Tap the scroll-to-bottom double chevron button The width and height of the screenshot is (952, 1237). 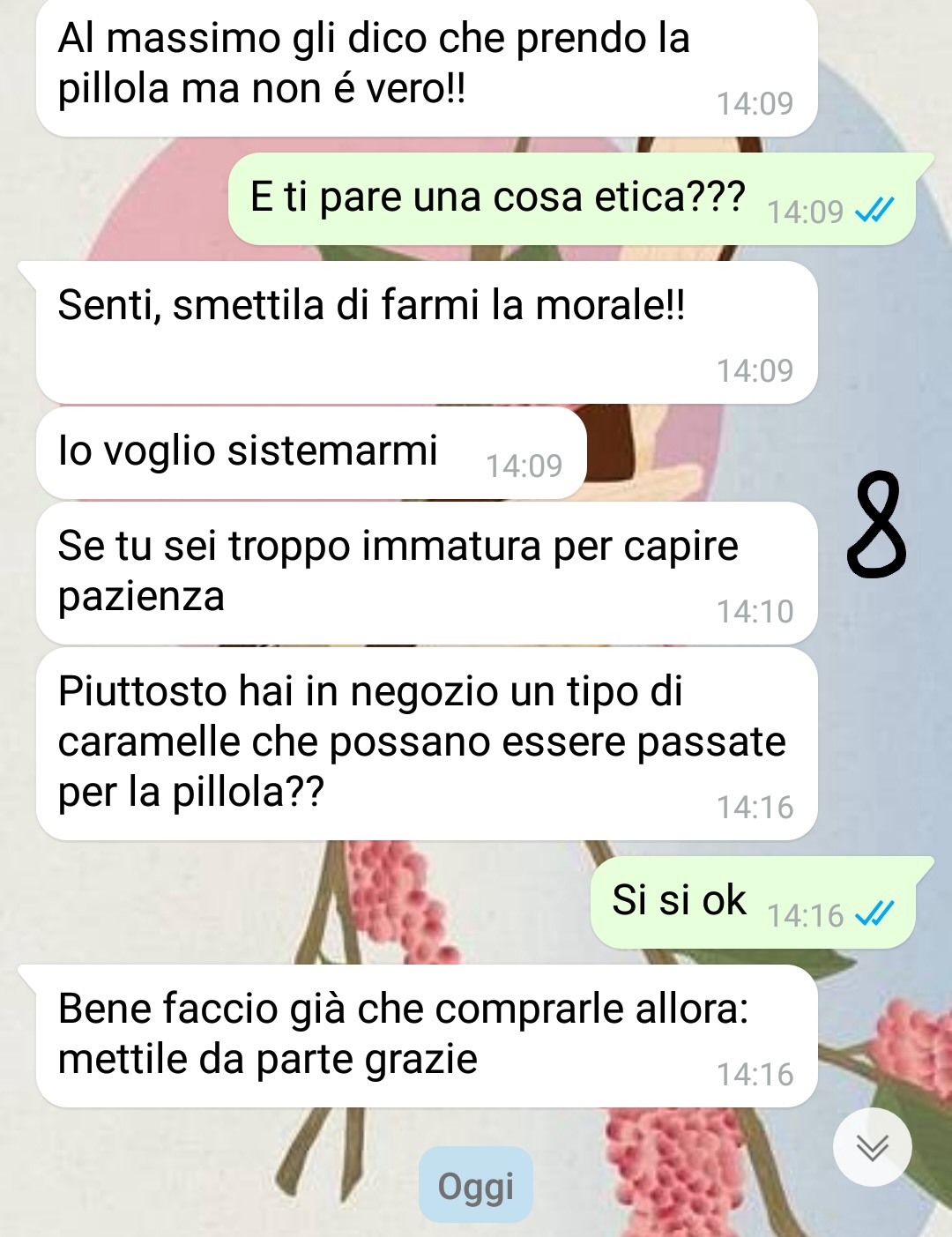coord(872,1147)
